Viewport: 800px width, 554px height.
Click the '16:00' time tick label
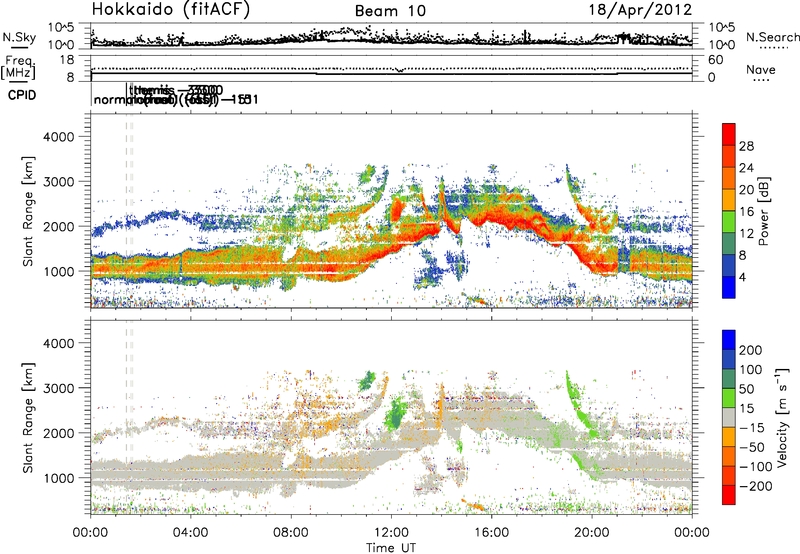[491, 533]
